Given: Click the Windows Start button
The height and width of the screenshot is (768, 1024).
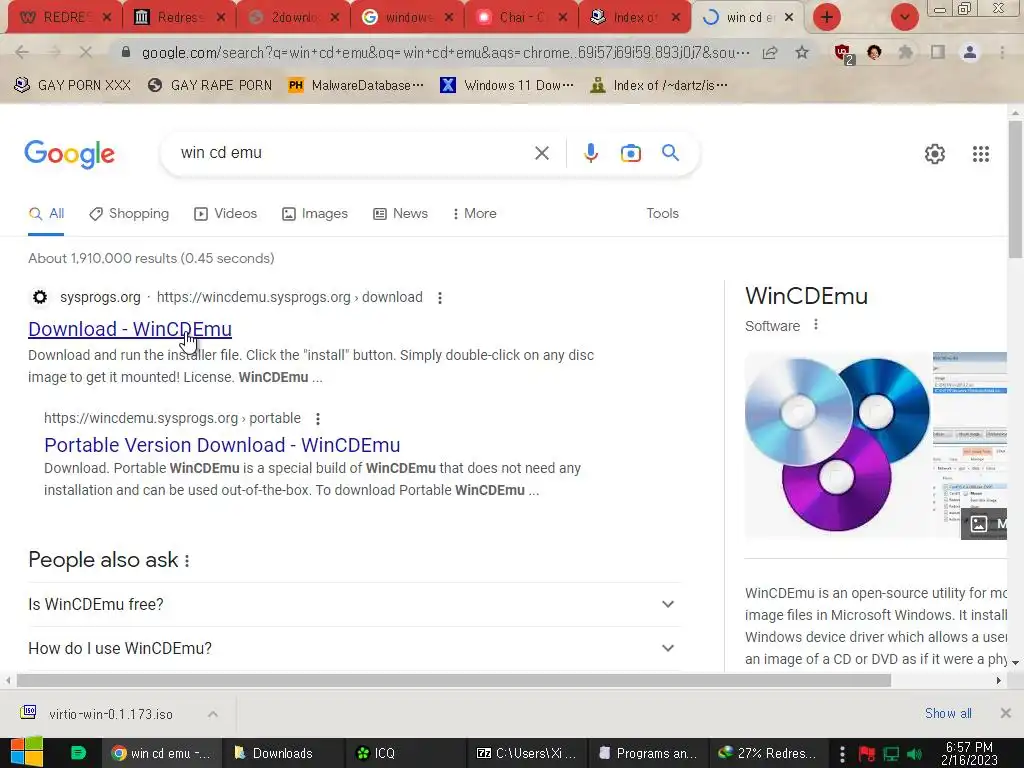Looking at the screenshot, I should [26, 752].
